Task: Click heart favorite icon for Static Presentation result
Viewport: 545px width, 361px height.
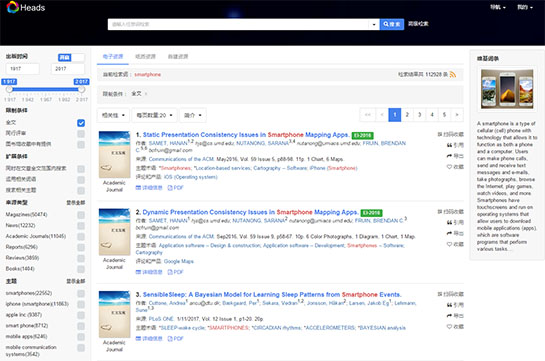Action: [449, 167]
